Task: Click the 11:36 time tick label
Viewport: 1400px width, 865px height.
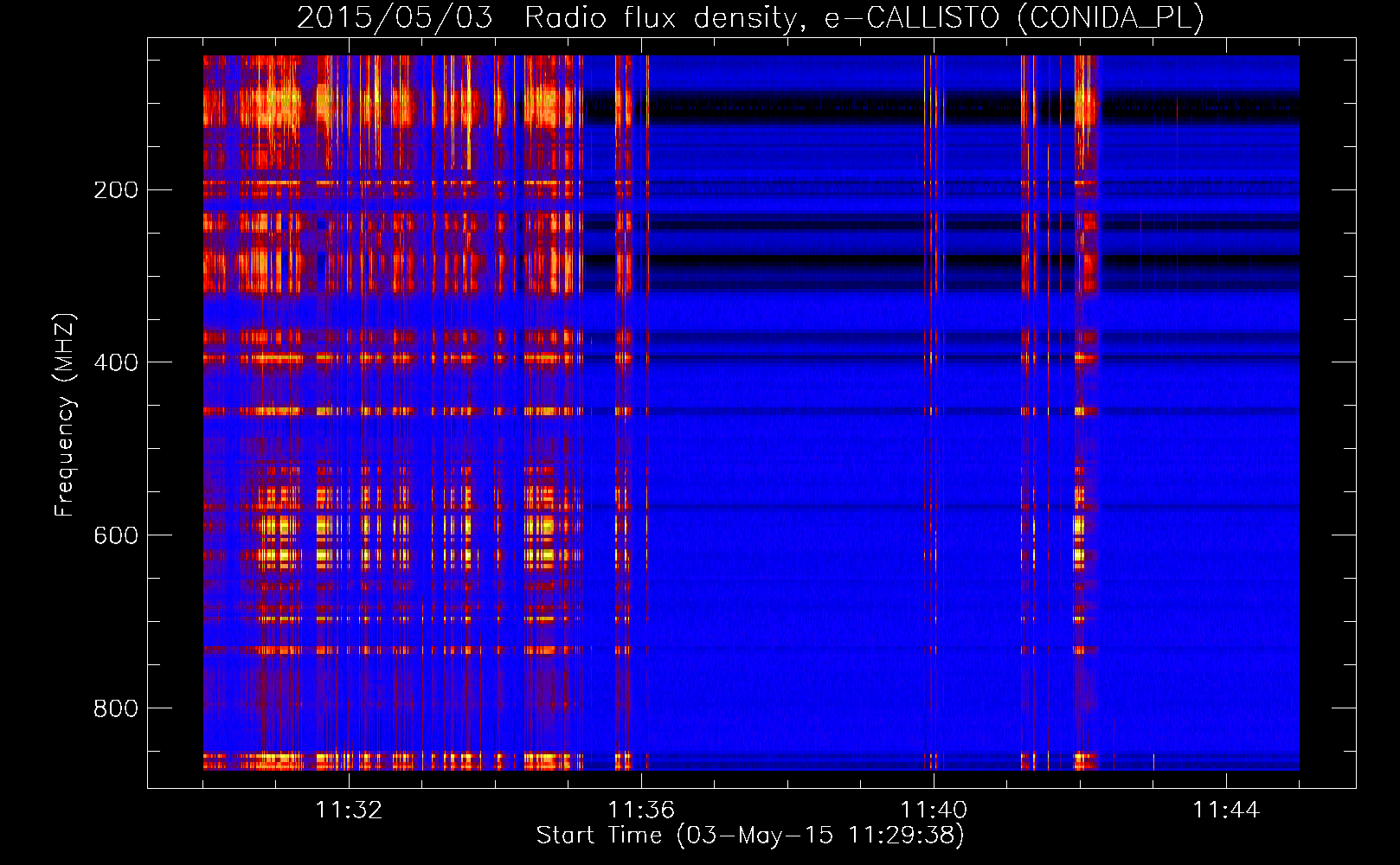Action: coord(641,811)
